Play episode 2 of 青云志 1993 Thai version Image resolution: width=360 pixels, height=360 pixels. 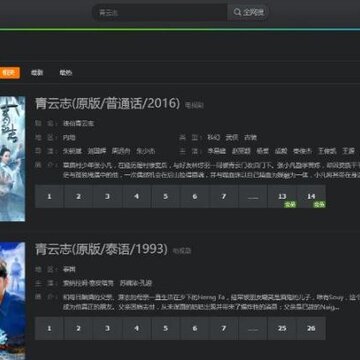(x=78, y=328)
